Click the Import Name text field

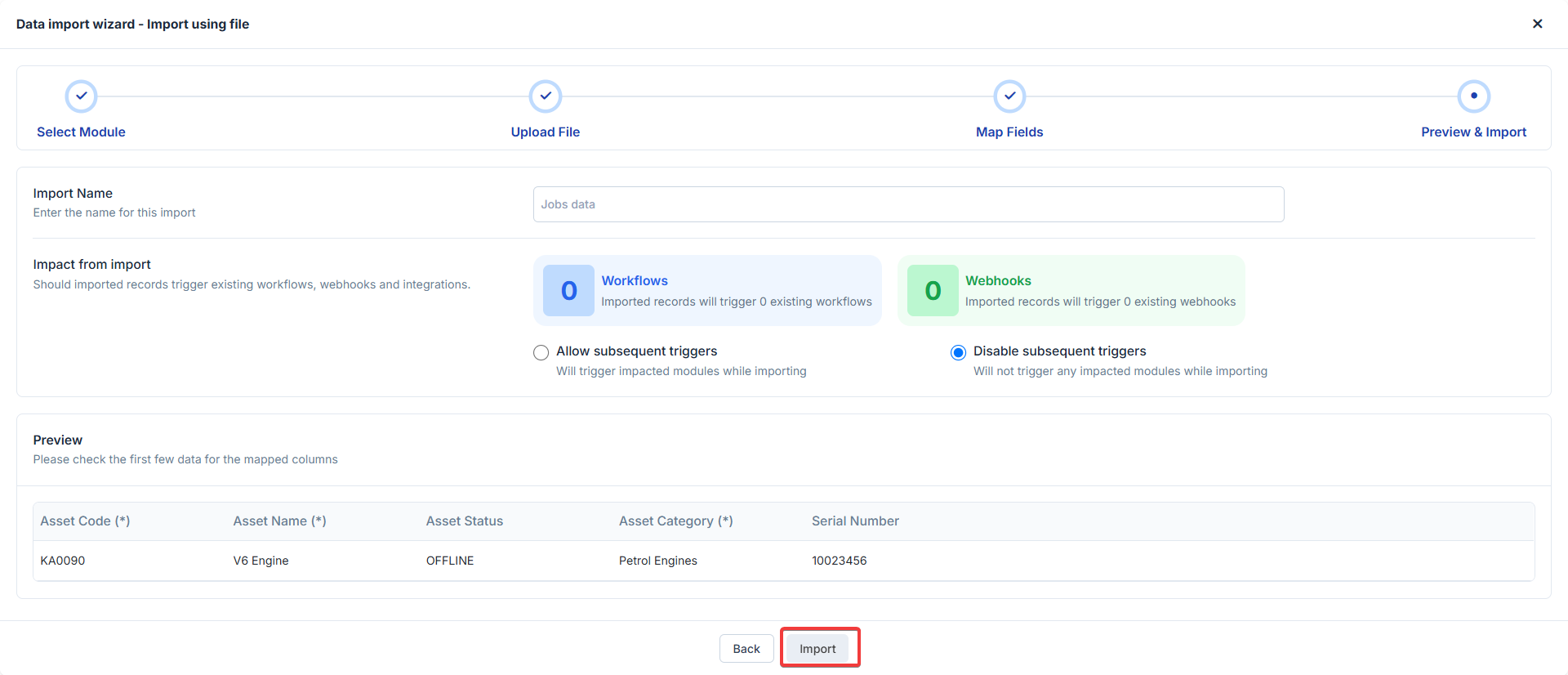[x=908, y=204]
